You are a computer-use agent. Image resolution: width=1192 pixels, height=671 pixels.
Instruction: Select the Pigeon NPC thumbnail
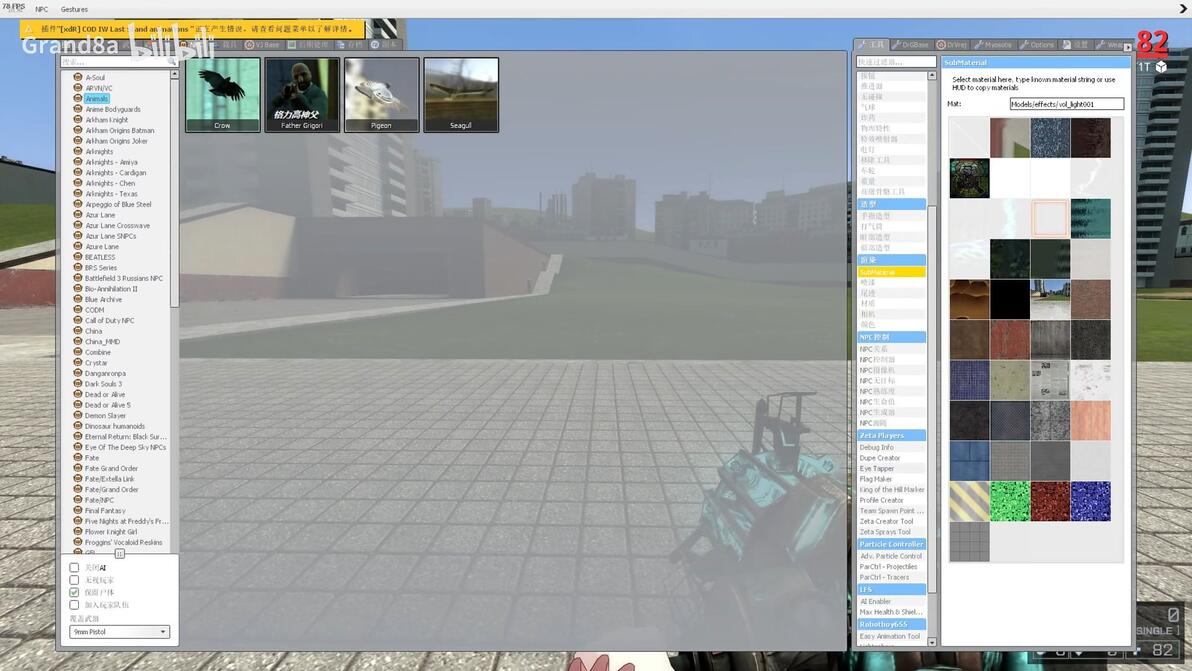(x=382, y=95)
